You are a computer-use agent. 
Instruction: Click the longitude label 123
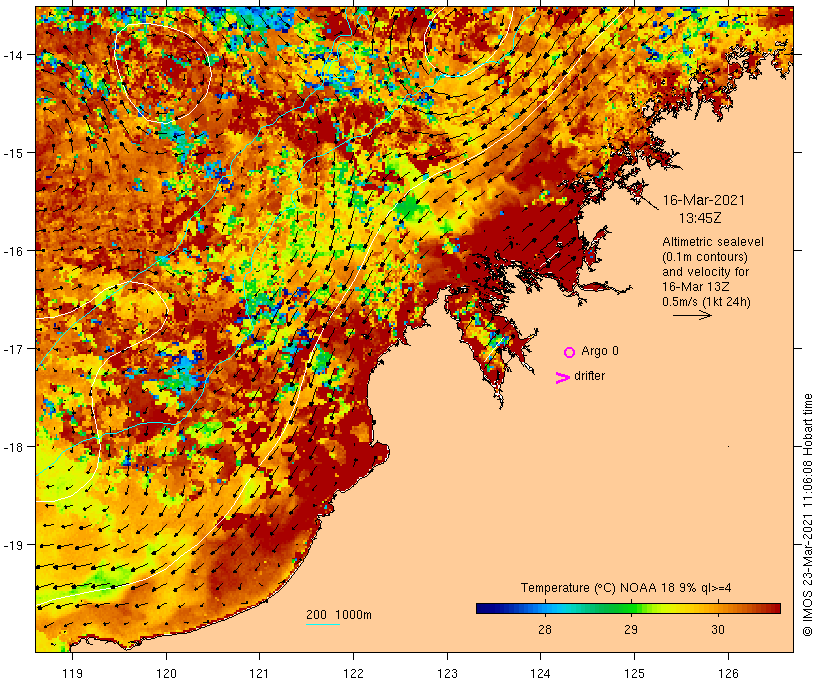(x=447, y=673)
